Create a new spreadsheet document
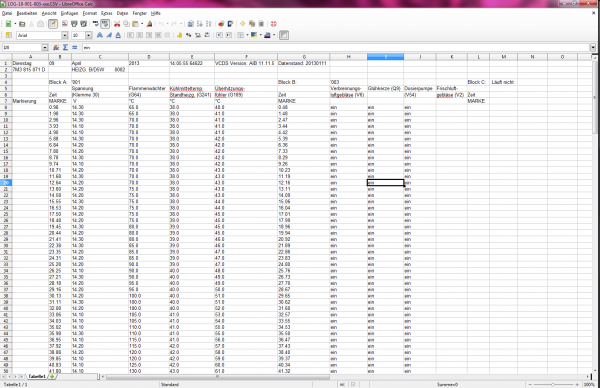 click(8, 24)
